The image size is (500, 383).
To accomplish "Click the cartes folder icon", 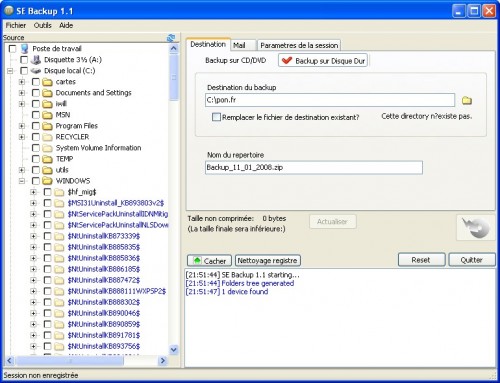I will coord(47,82).
